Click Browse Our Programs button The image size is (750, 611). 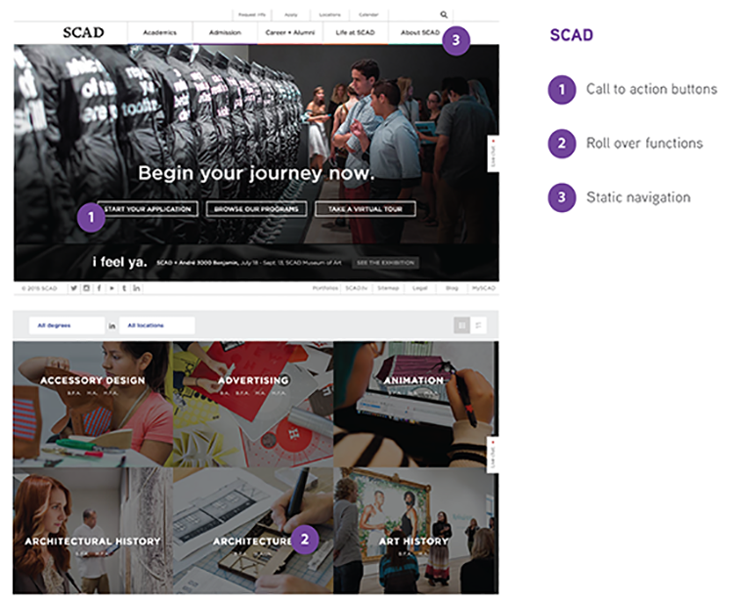(256, 209)
